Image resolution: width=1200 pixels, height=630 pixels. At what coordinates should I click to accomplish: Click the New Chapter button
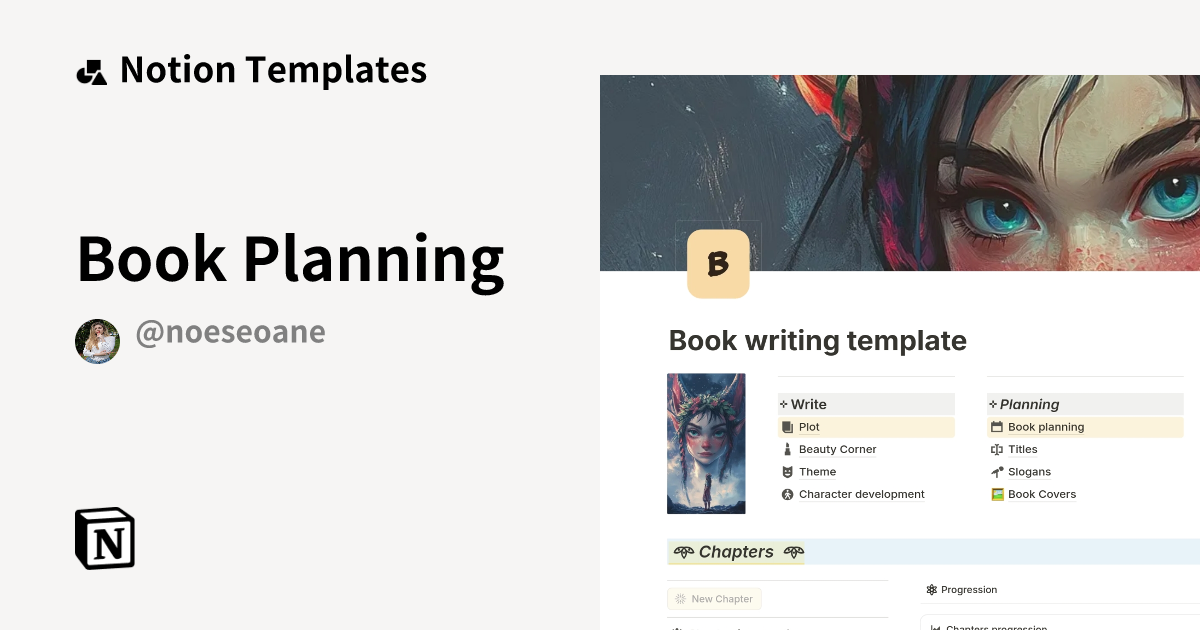714,598
